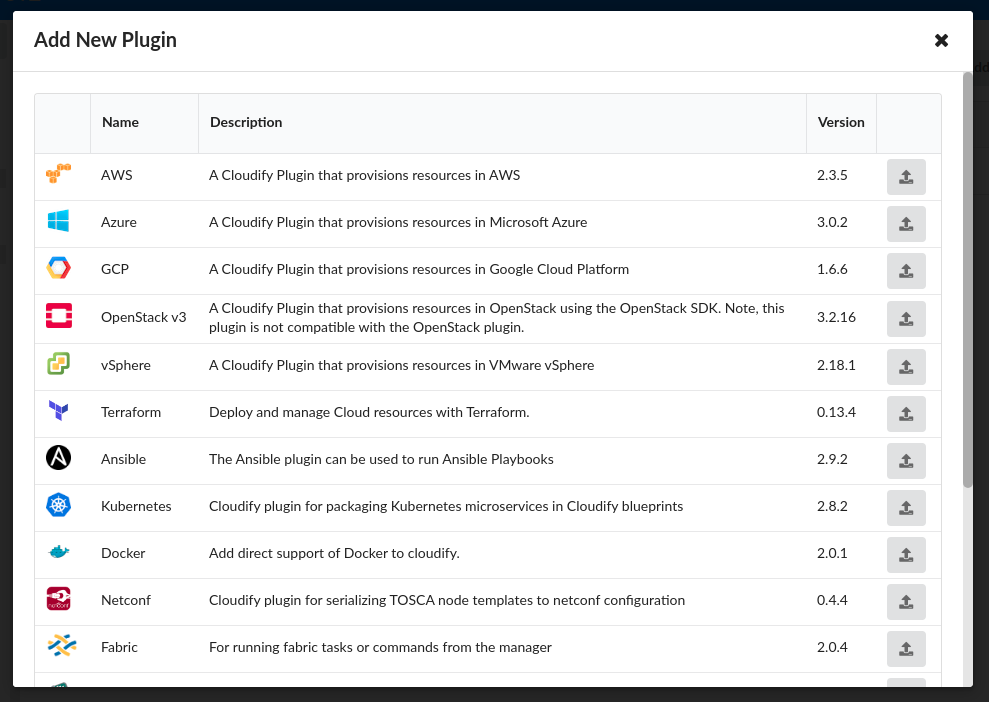The width and height of the screenshot is (989, 702).
Task: Click version 3.2.16 of OpenStack
Action: pyautogui.click(x=836, y=317)
